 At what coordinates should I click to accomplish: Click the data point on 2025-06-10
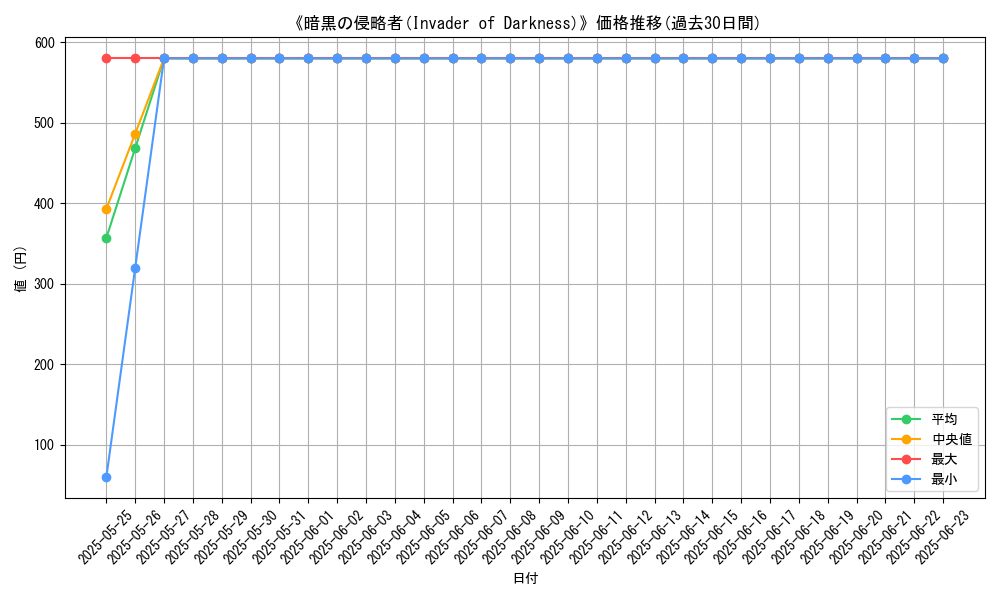tap(568, 59)
